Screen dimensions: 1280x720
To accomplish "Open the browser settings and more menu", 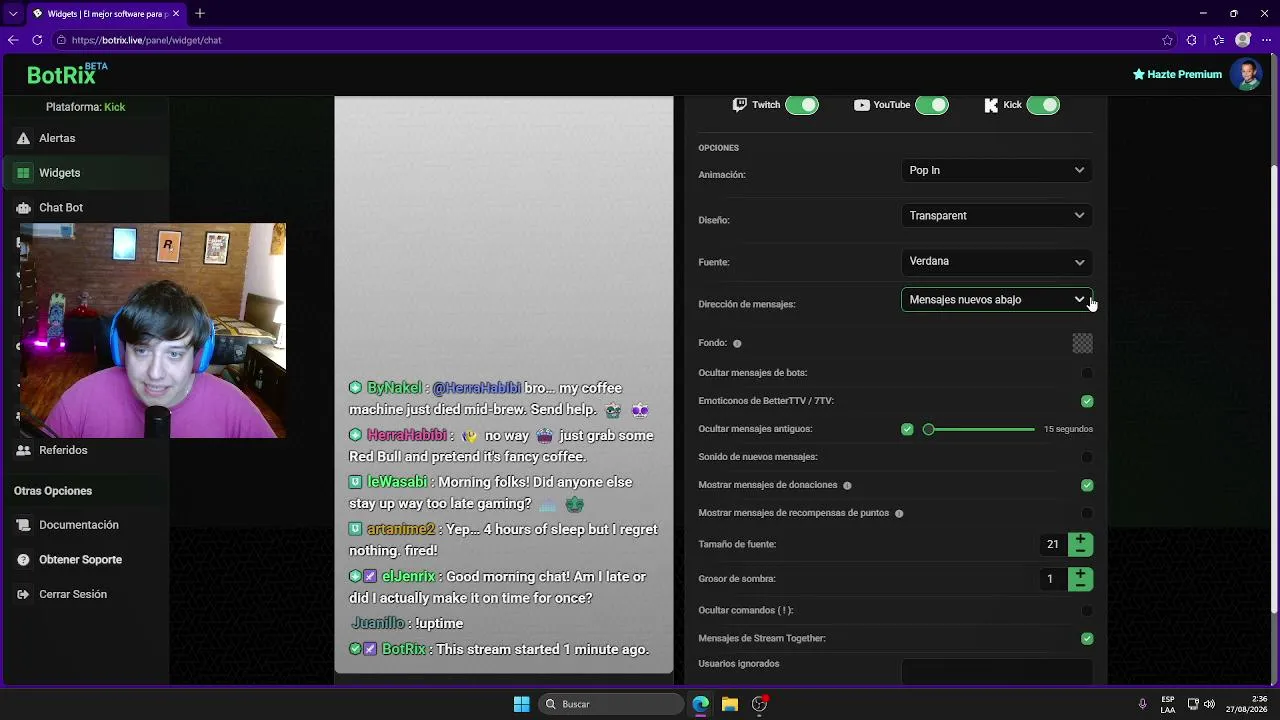I will [x=1266, y=40].
